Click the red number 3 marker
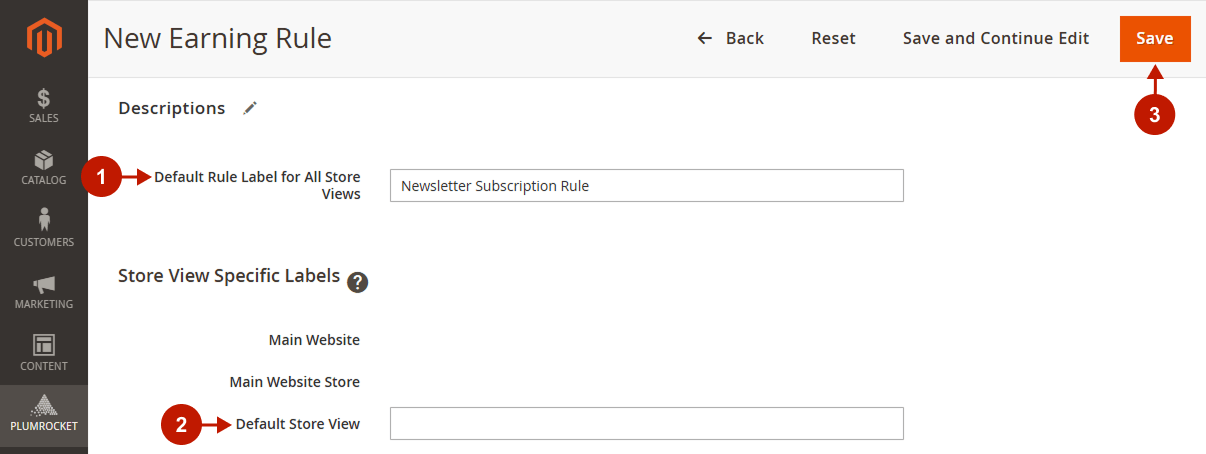This screenshot has width=1206, height=454. (x=1154, y=115)
